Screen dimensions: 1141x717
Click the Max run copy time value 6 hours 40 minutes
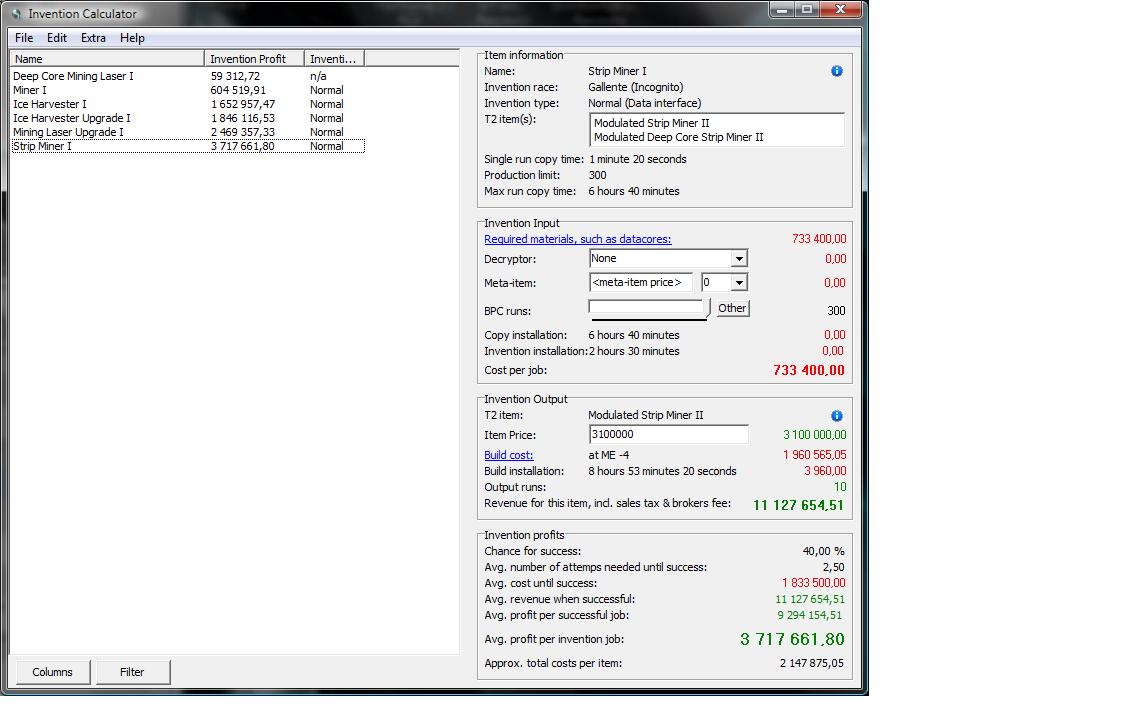(x=633, y=191)
